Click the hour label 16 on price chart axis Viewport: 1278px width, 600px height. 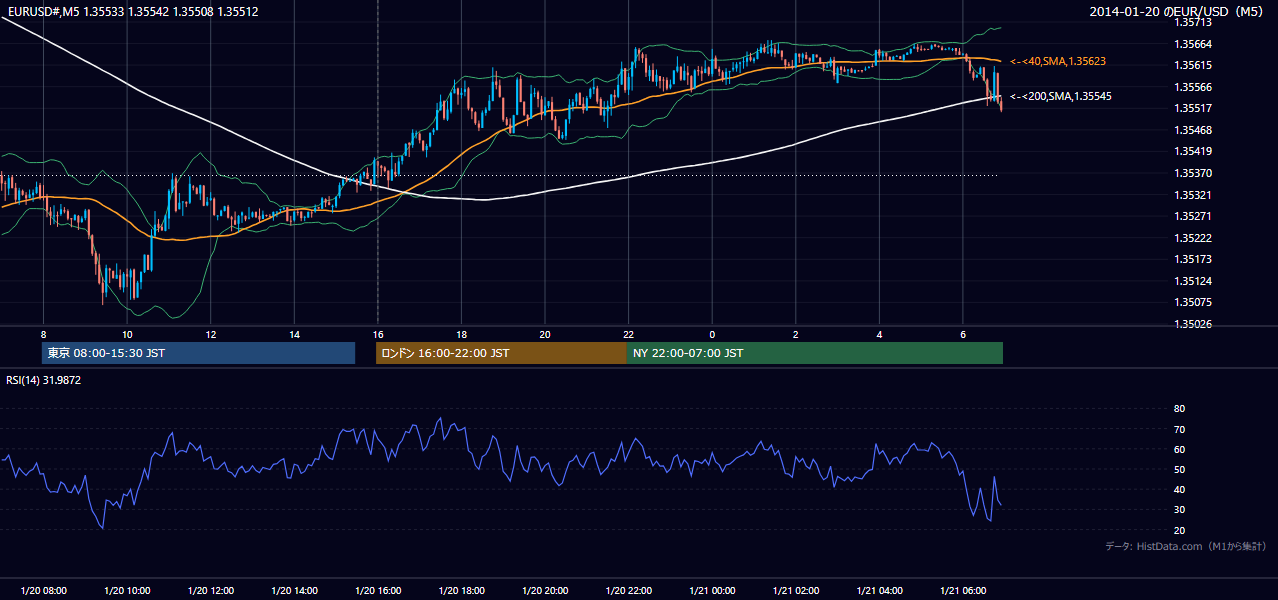pos(378,334)
